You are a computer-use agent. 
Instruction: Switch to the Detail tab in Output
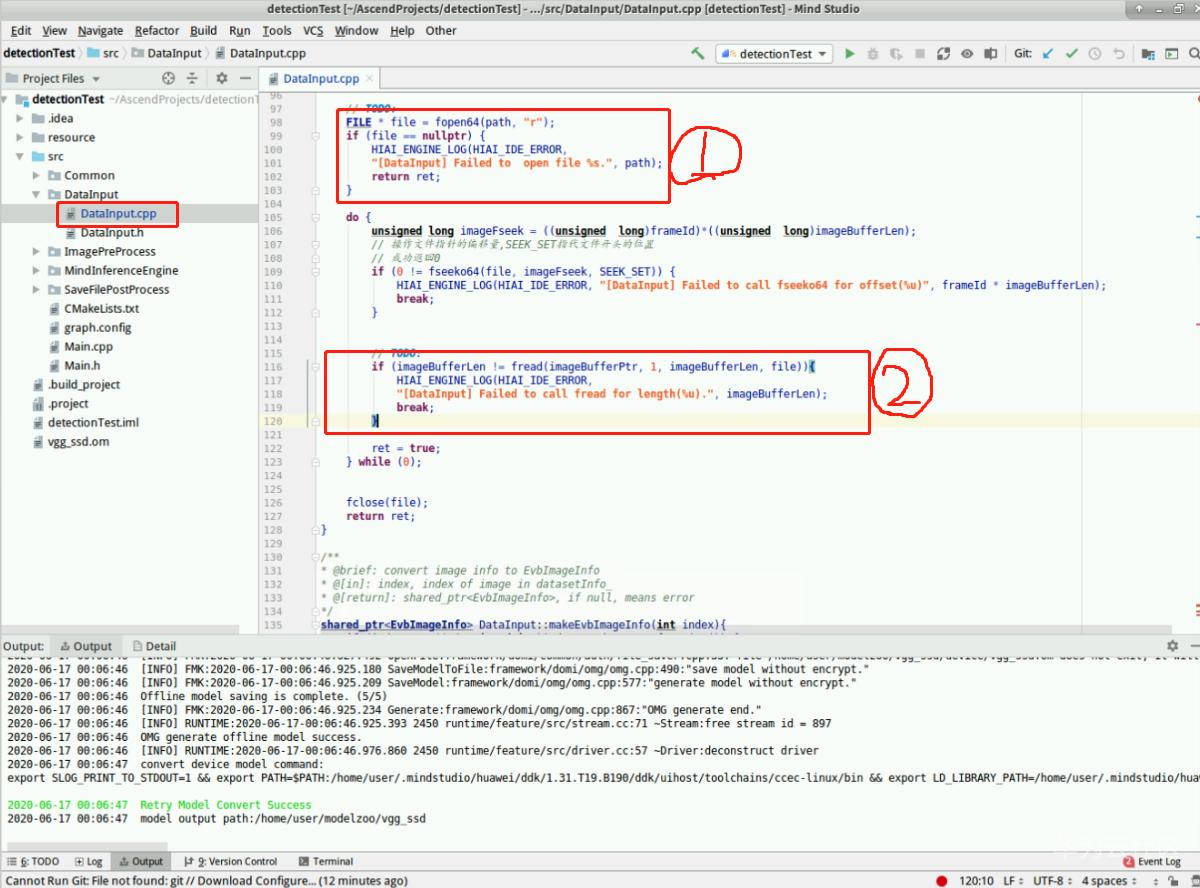click(154, 646)
